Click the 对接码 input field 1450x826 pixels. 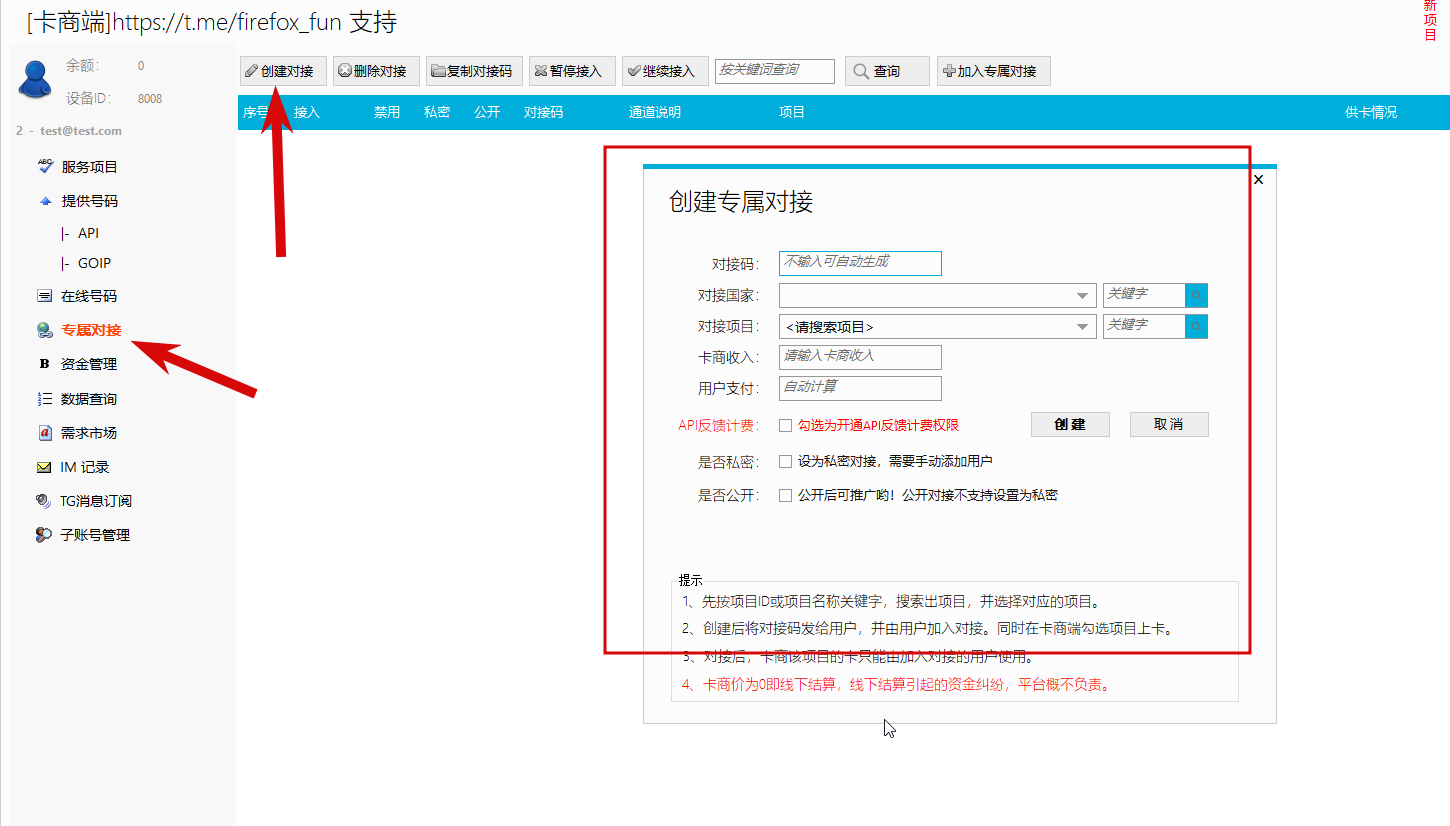860,263
